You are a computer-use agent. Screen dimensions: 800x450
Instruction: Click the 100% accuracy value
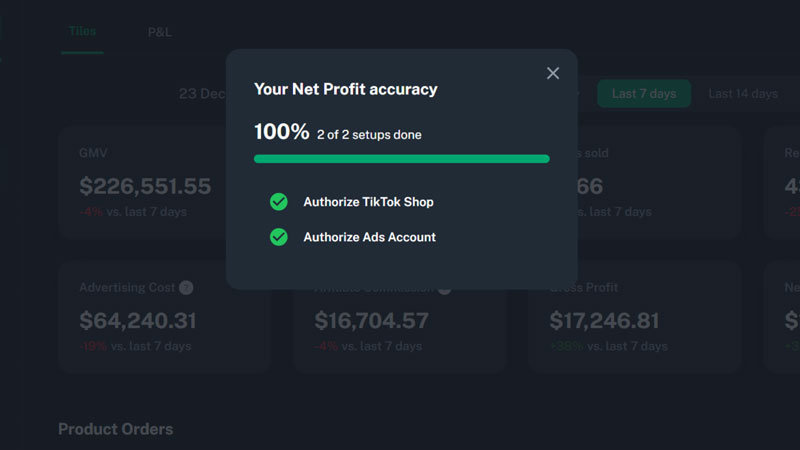(282, 132)
